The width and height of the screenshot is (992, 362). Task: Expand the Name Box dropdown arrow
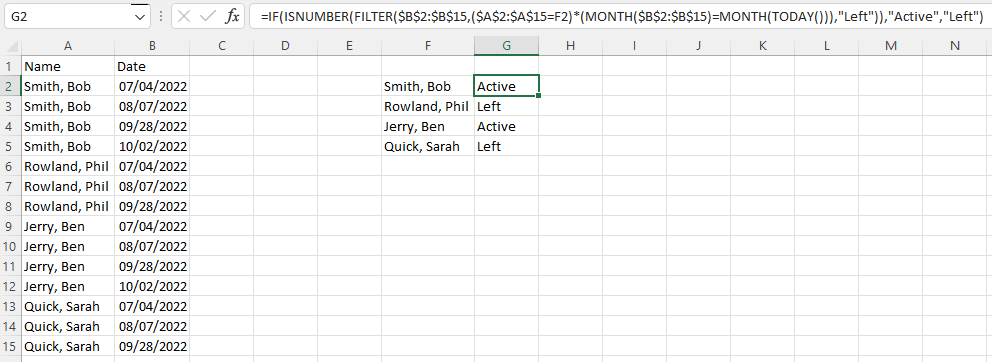tap(140, 17)
